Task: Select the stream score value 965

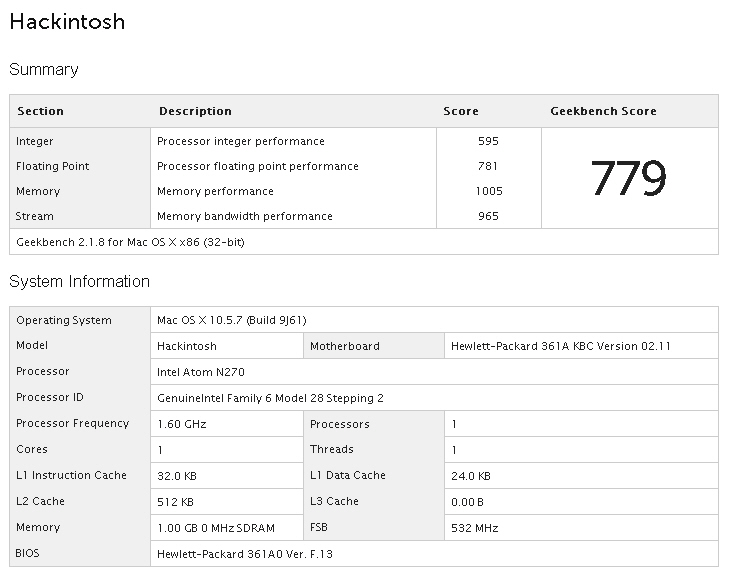Action: [x=489, y=216]
